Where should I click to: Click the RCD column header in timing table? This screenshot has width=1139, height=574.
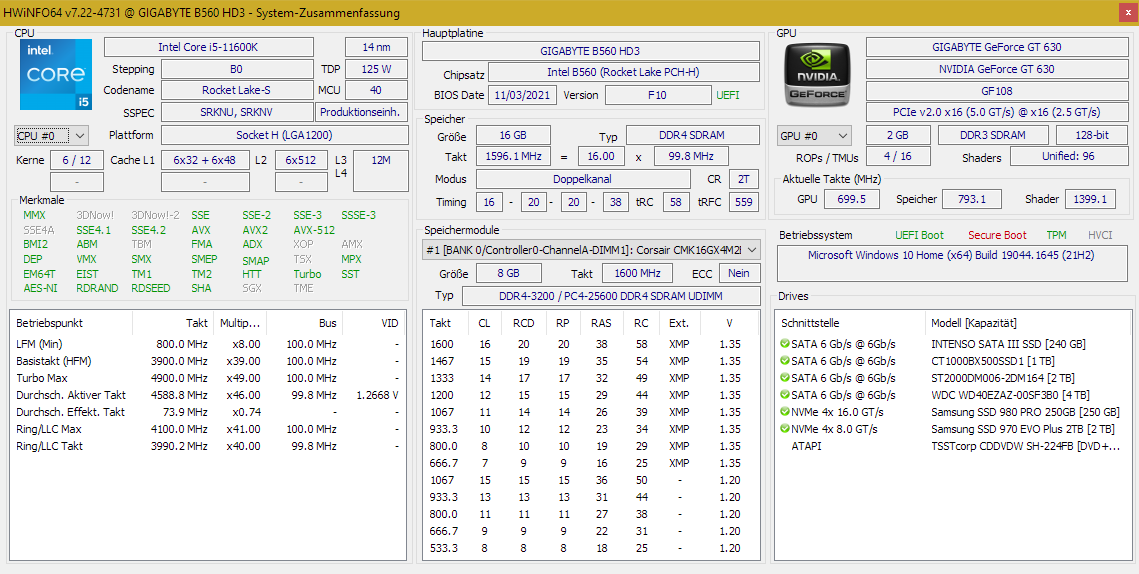coord(524,323)
